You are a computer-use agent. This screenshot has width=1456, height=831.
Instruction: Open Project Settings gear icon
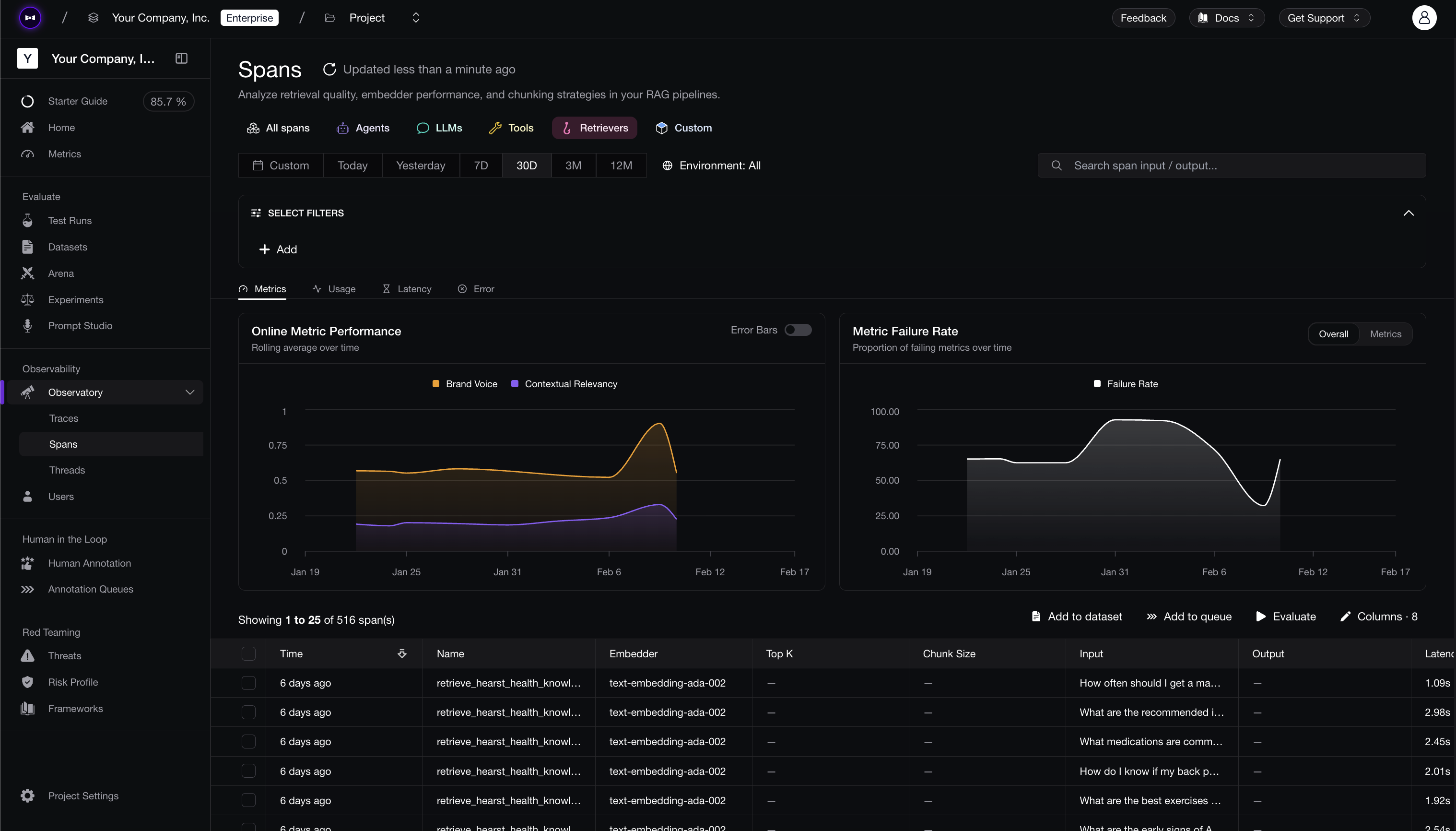(27, 795)
